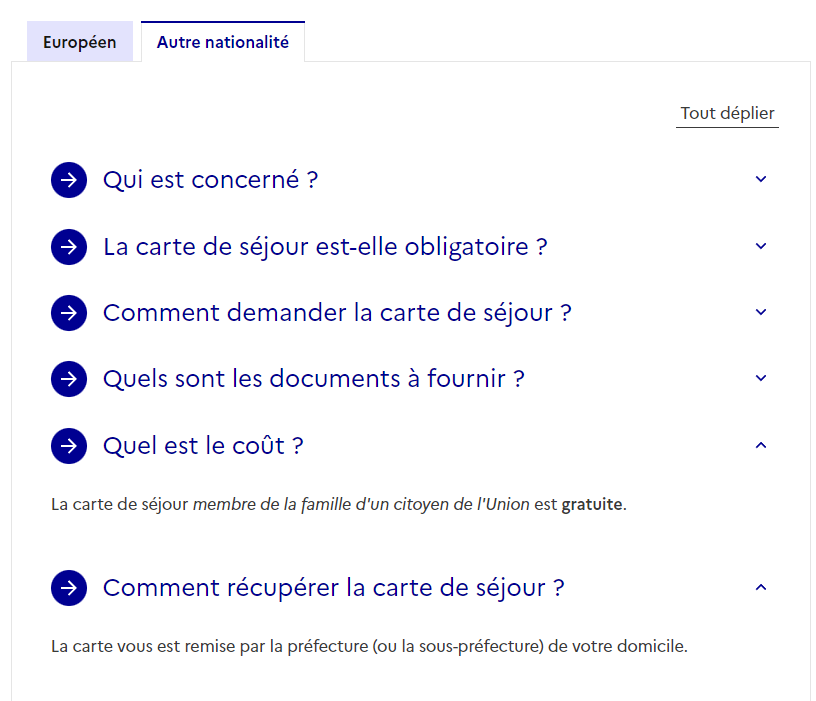The image size is (816, 701).
Task: Click arrow icon beside "Quel est le coût ?"
Action: pyautogui.click(x=69, y=446)
